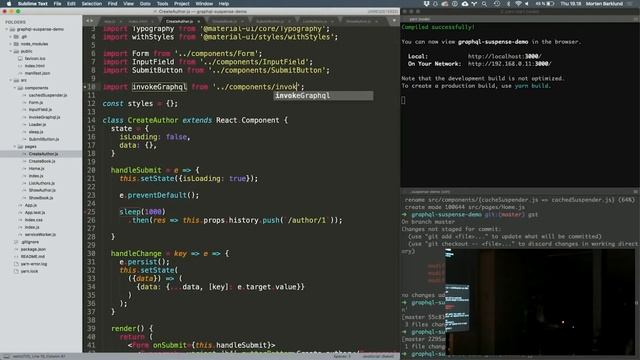This screenshot has width=640, height=360.
Task: Click the Time Machine icon in the menu bar
Action: [497, 4]
